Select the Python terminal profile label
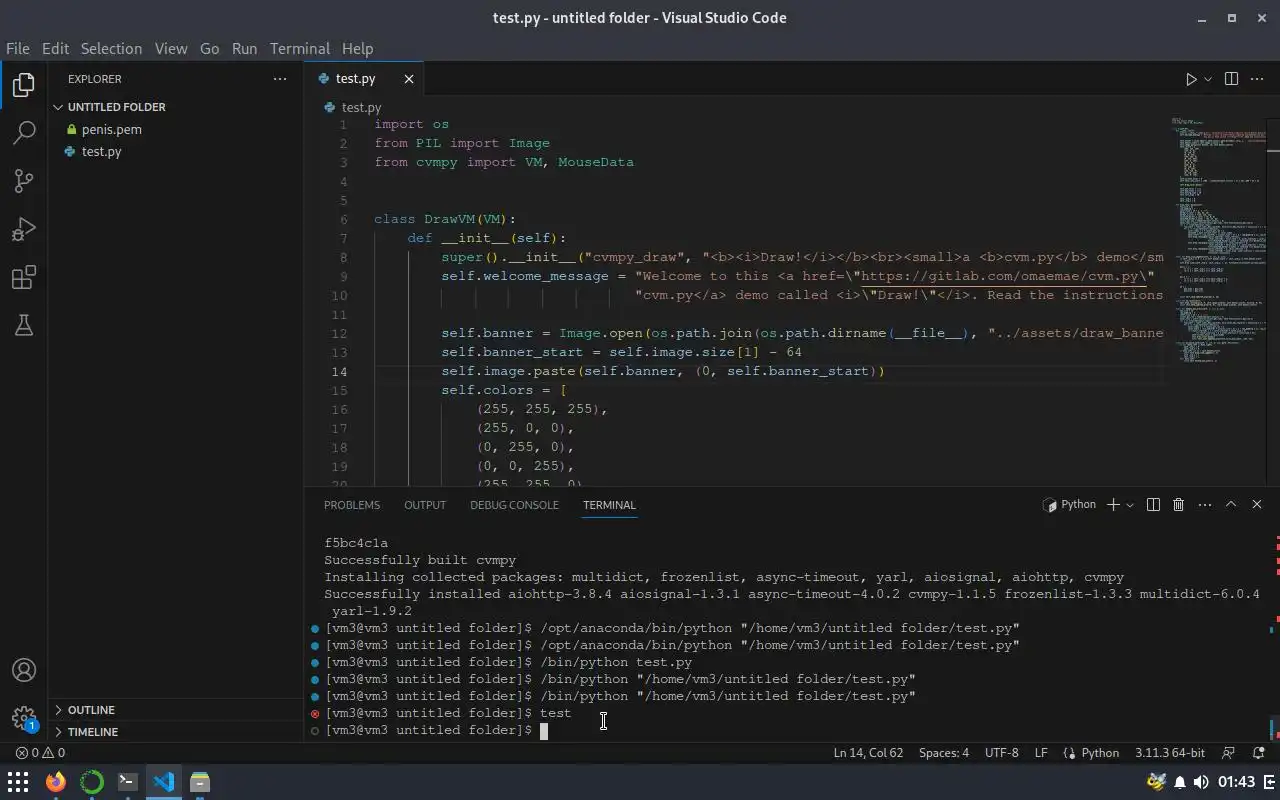 1069,505
